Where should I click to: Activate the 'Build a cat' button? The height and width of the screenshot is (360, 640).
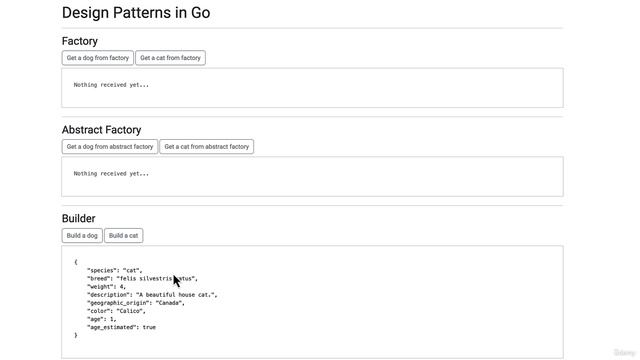123,236
